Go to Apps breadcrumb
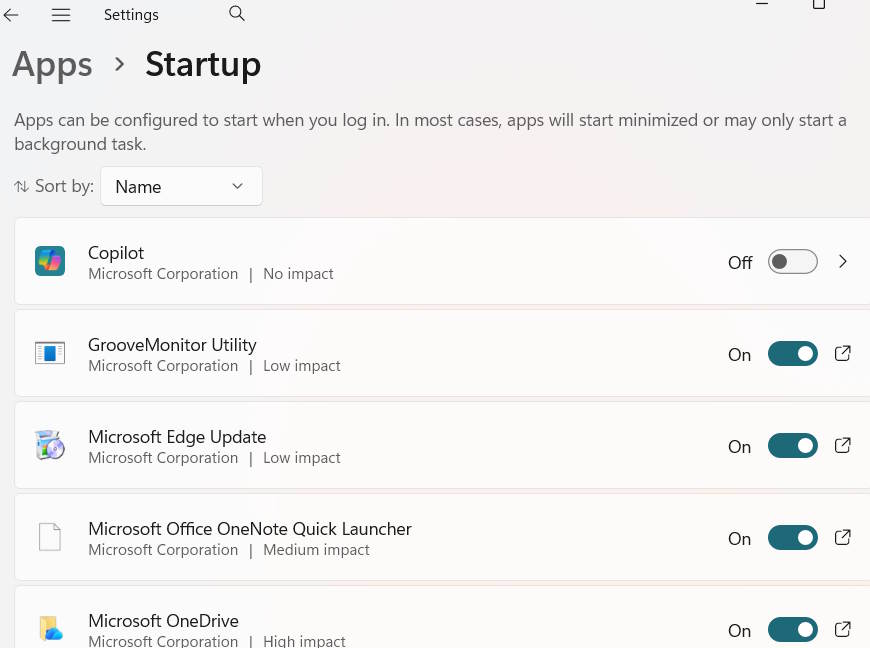The height and width of the screenshot is (648, 870). point(52,65)
